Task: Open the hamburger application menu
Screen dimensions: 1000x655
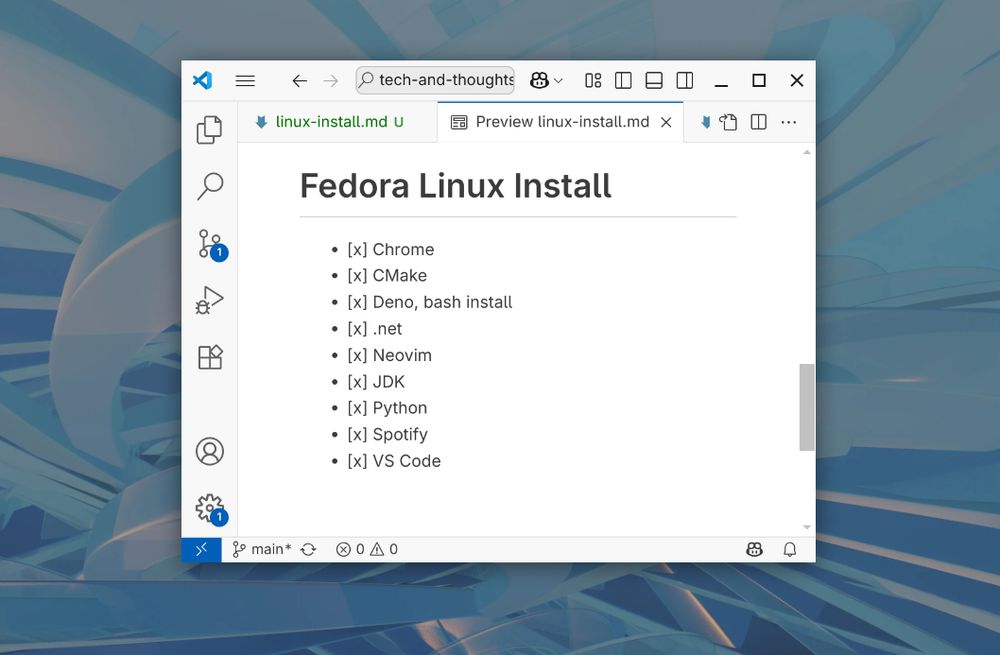Action: click(x=245, y=80)
